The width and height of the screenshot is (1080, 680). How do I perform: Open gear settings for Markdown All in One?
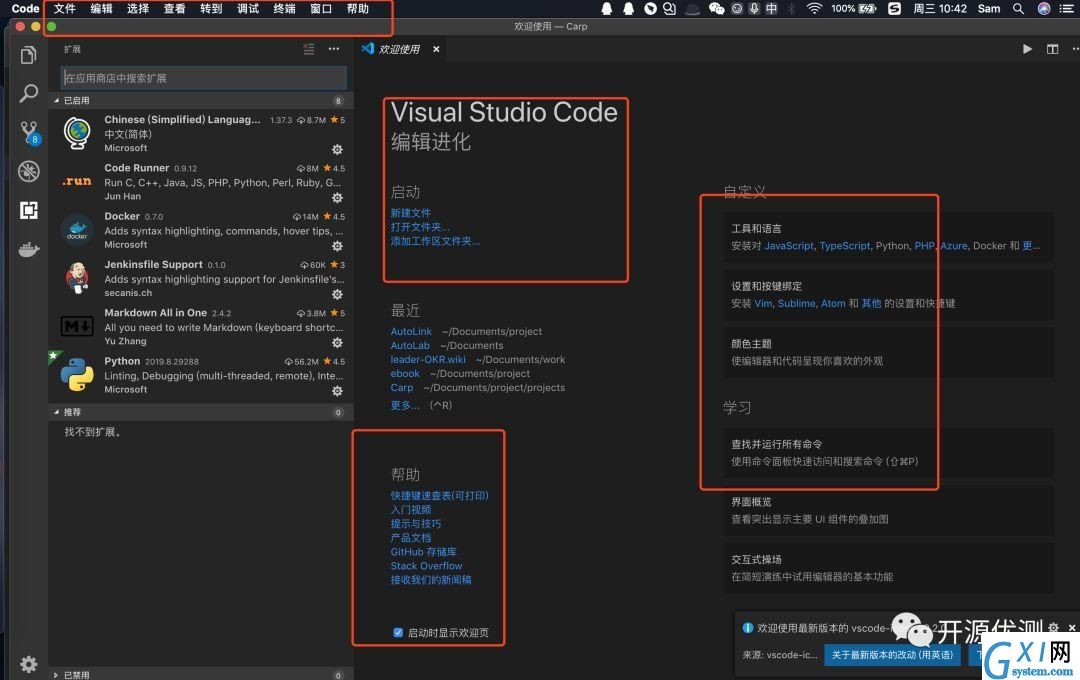[338, 342]
